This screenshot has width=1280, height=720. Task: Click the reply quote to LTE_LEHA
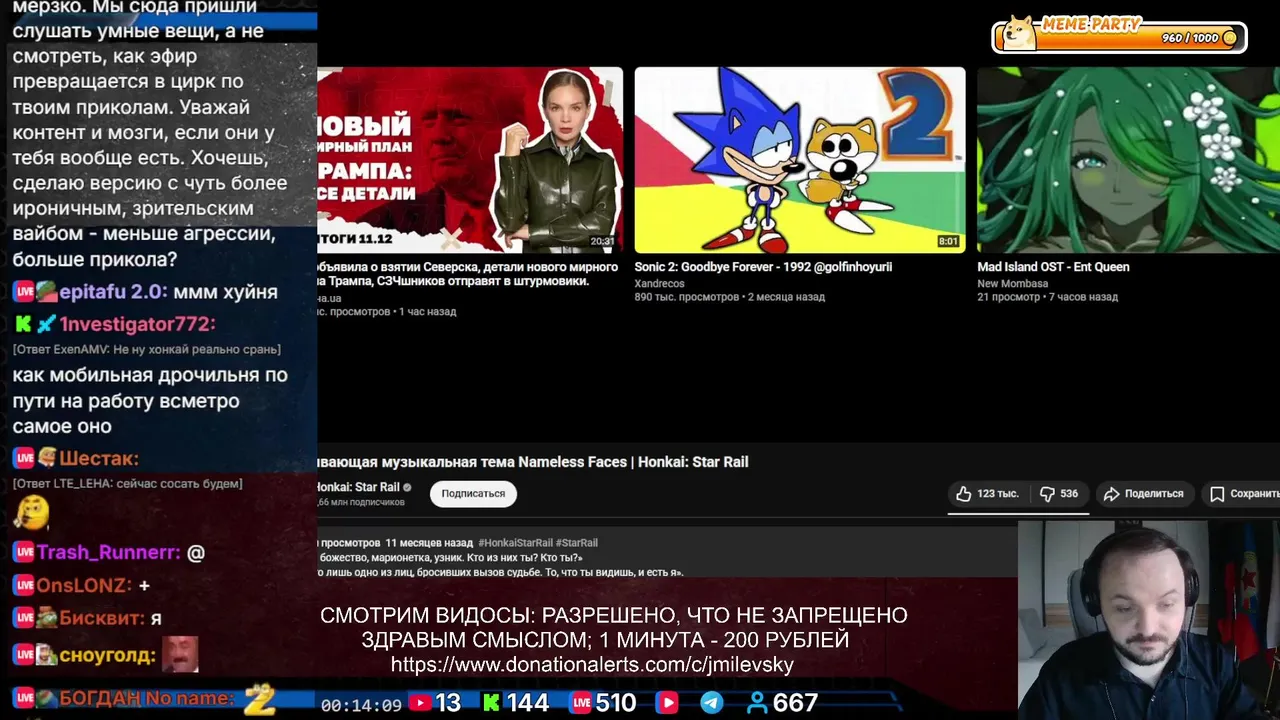(127, 483)
